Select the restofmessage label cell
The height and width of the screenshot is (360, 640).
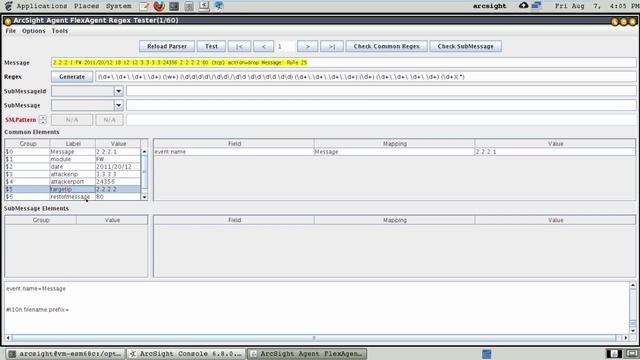pos(73,197)
